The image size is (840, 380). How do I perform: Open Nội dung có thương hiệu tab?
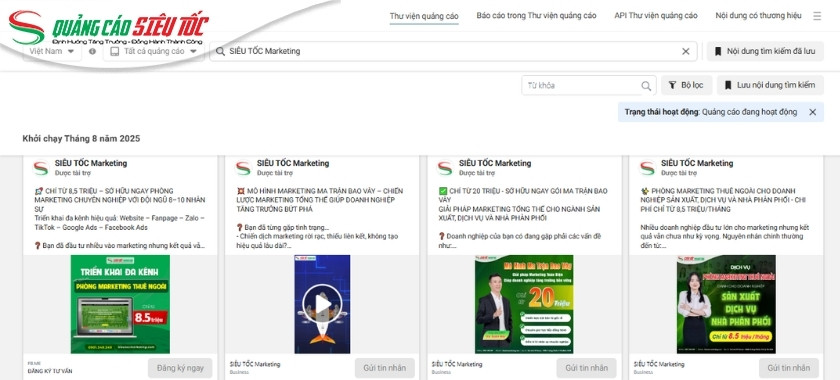(x=759, y=16)
